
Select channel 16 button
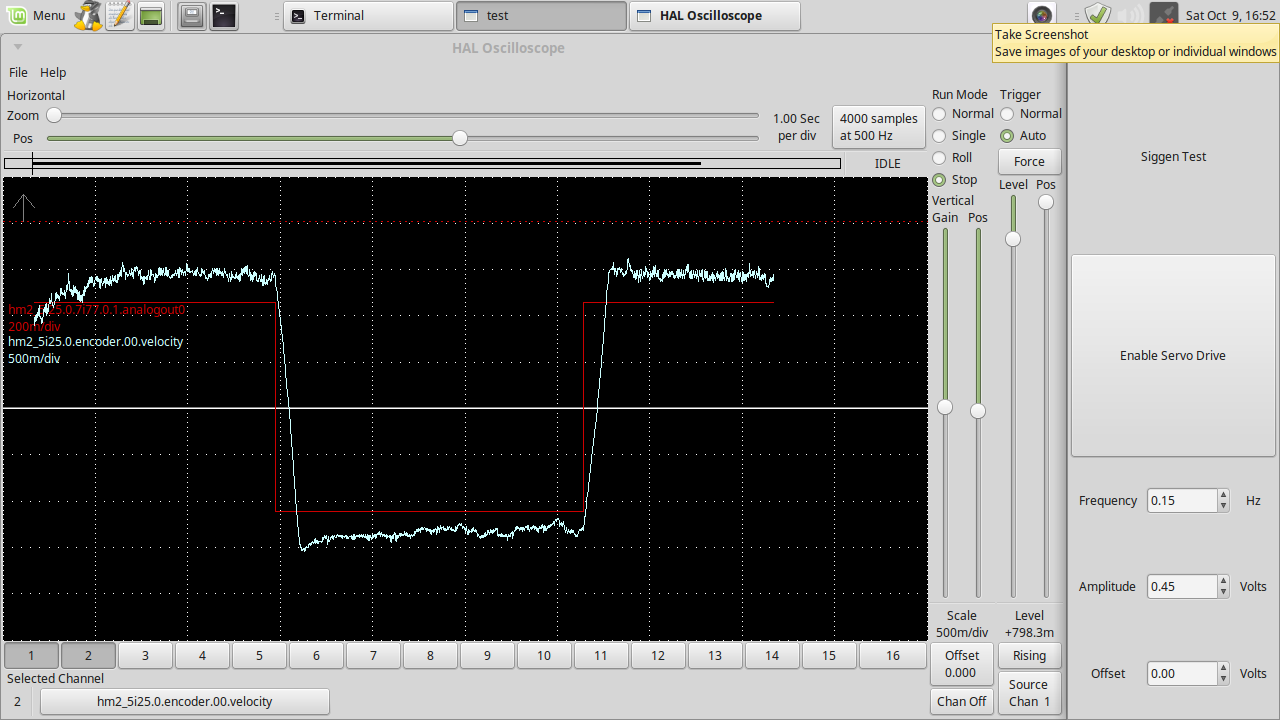(893, 655)
